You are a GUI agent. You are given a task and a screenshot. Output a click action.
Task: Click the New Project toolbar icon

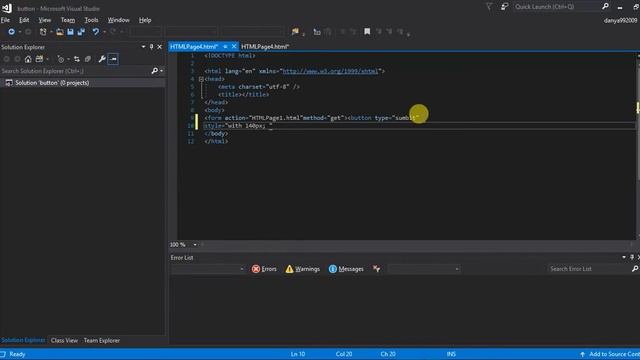43,32
